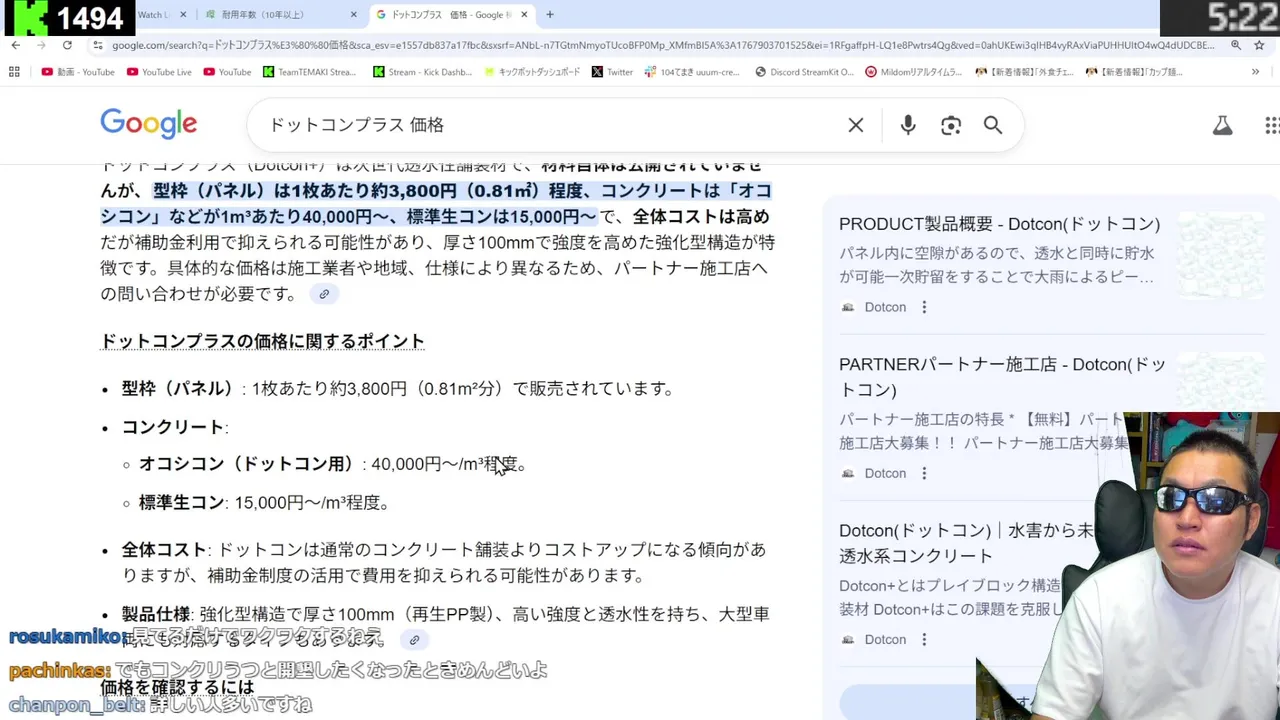Image resolution: width=1280 pixels, height=720 pixels.
Task: Click the zoom magnifier icon in address bar
Action: 1236,45
